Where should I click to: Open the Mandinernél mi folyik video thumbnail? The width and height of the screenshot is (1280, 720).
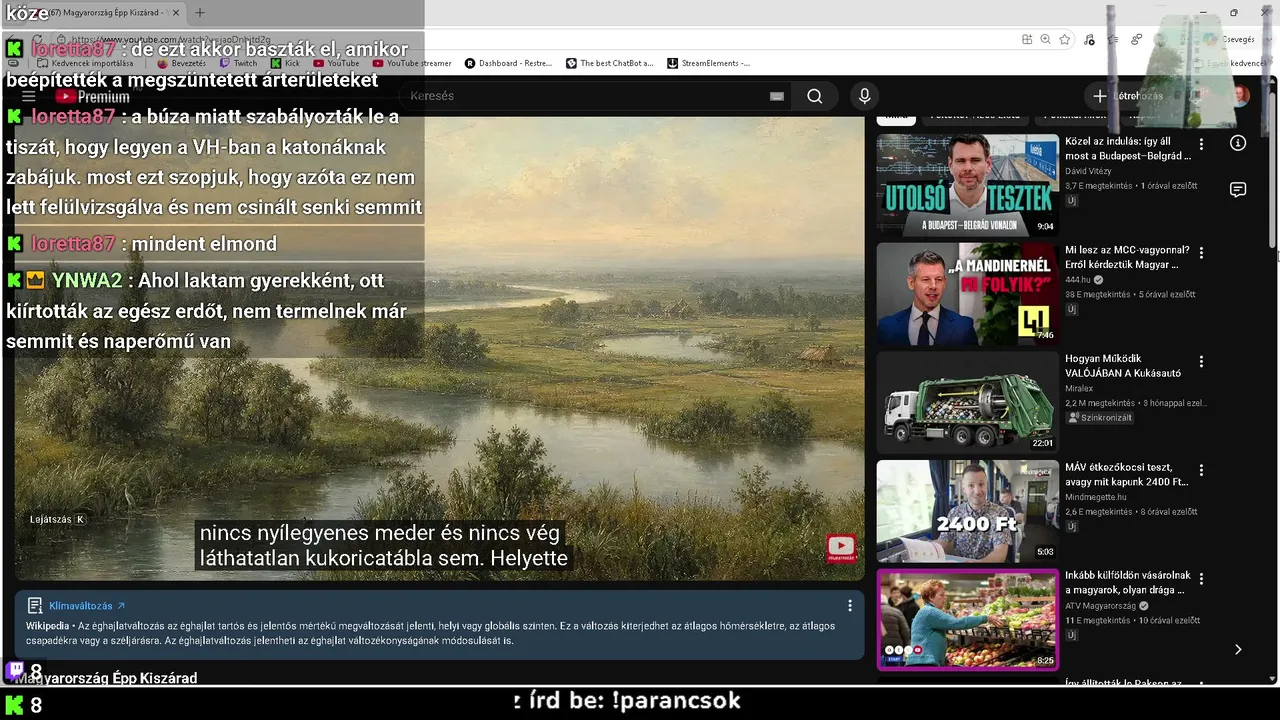967,294
